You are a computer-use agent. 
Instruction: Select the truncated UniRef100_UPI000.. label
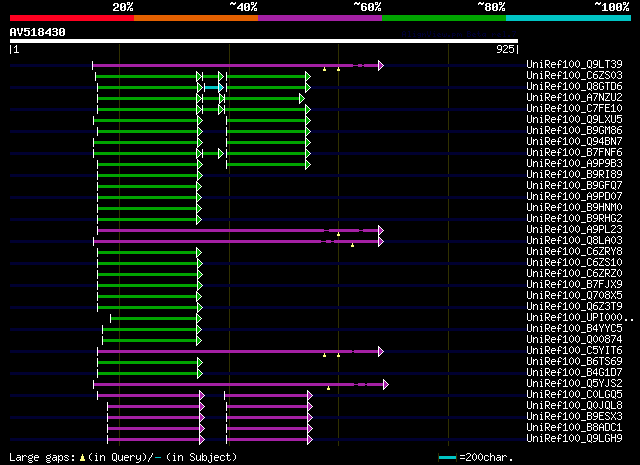click(x=580, y=318)
